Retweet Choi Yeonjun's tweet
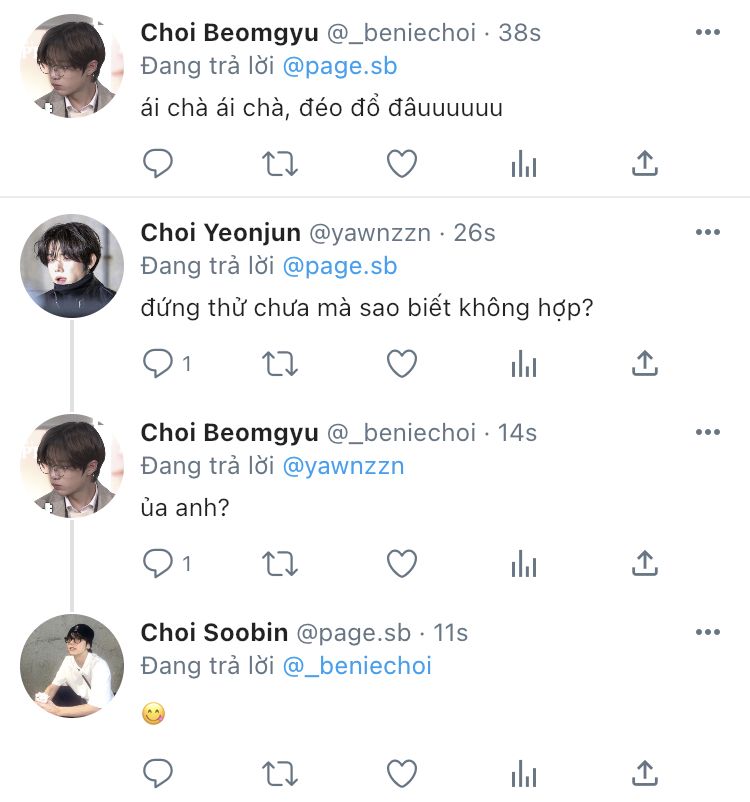 tap(280, 364)
